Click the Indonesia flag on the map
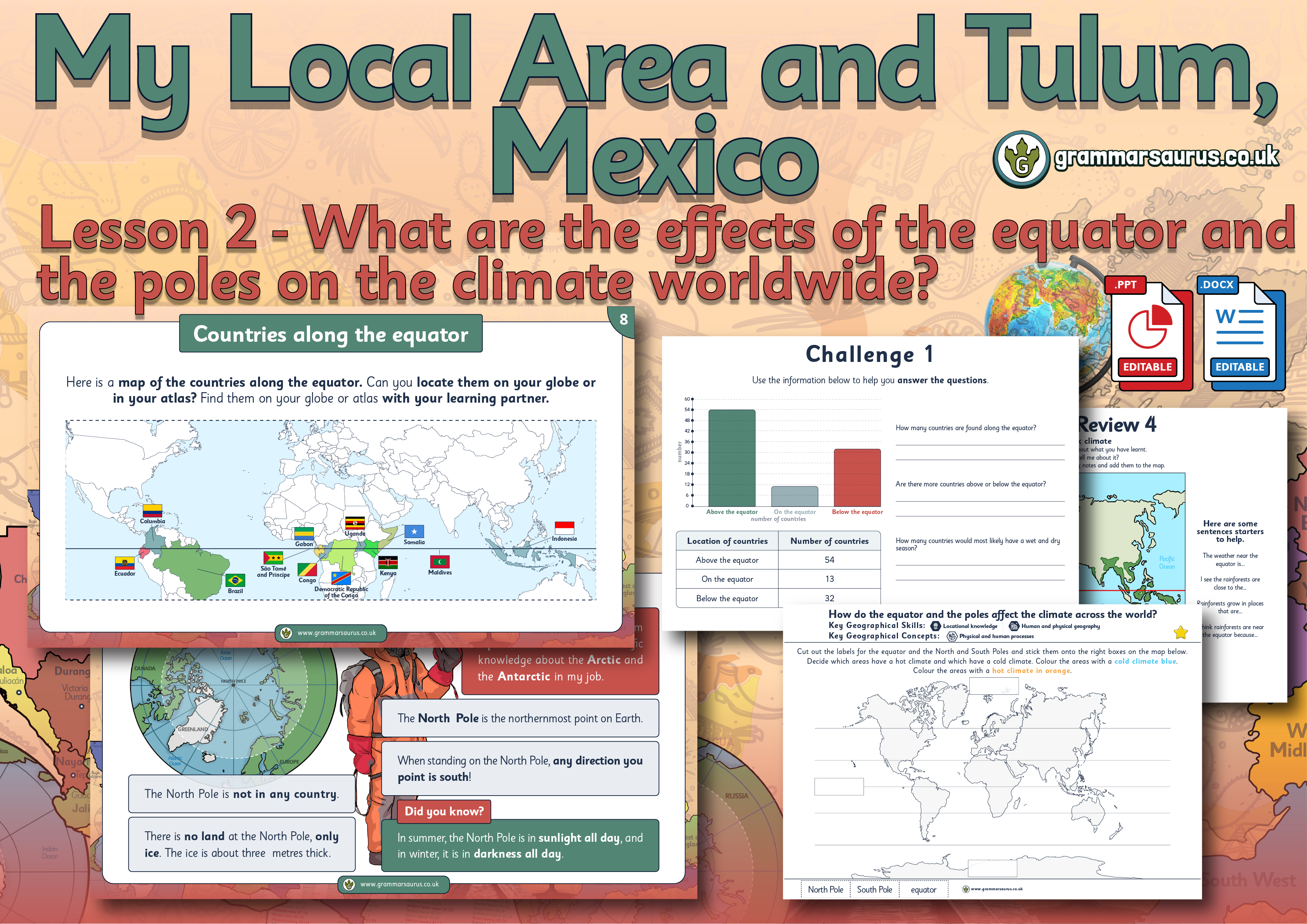This screenshot has width=1307, height=924. 564,528
